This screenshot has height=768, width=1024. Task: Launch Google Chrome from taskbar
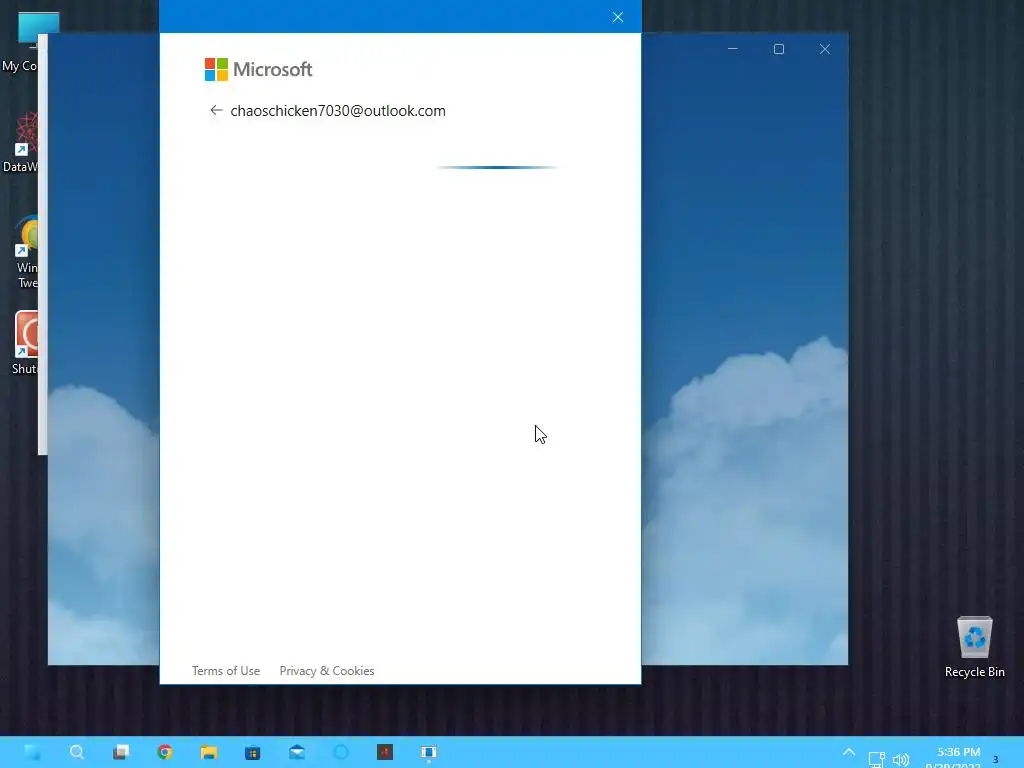click(x=165, y=752)
